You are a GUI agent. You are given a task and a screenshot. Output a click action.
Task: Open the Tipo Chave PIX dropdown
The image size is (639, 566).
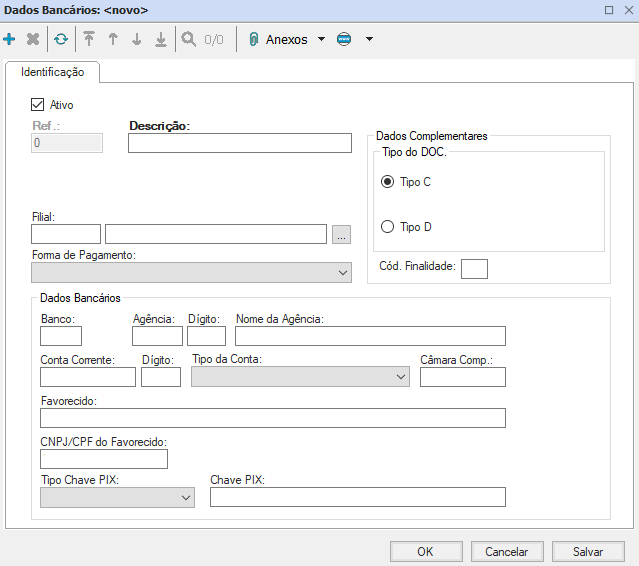coord(117,497)
